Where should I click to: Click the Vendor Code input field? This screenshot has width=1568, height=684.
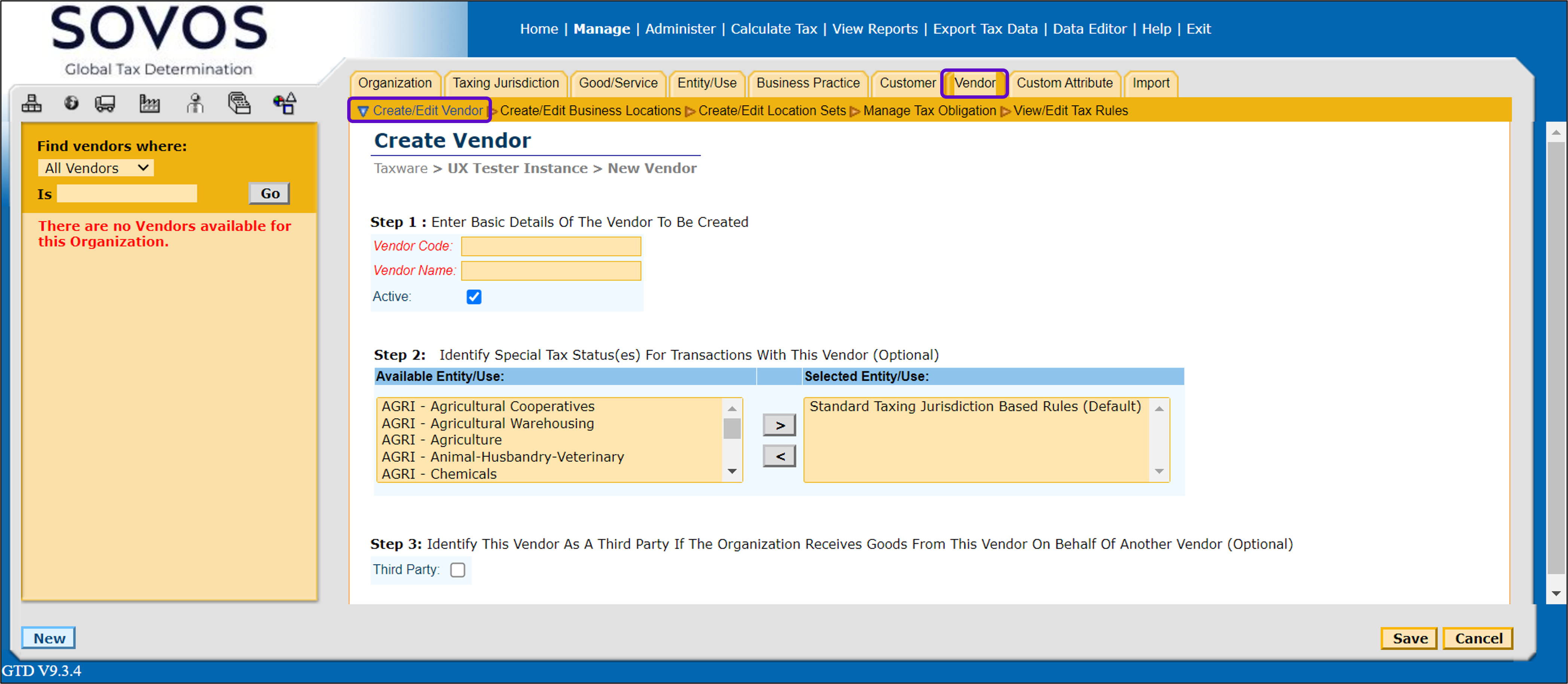coord(551,246)
